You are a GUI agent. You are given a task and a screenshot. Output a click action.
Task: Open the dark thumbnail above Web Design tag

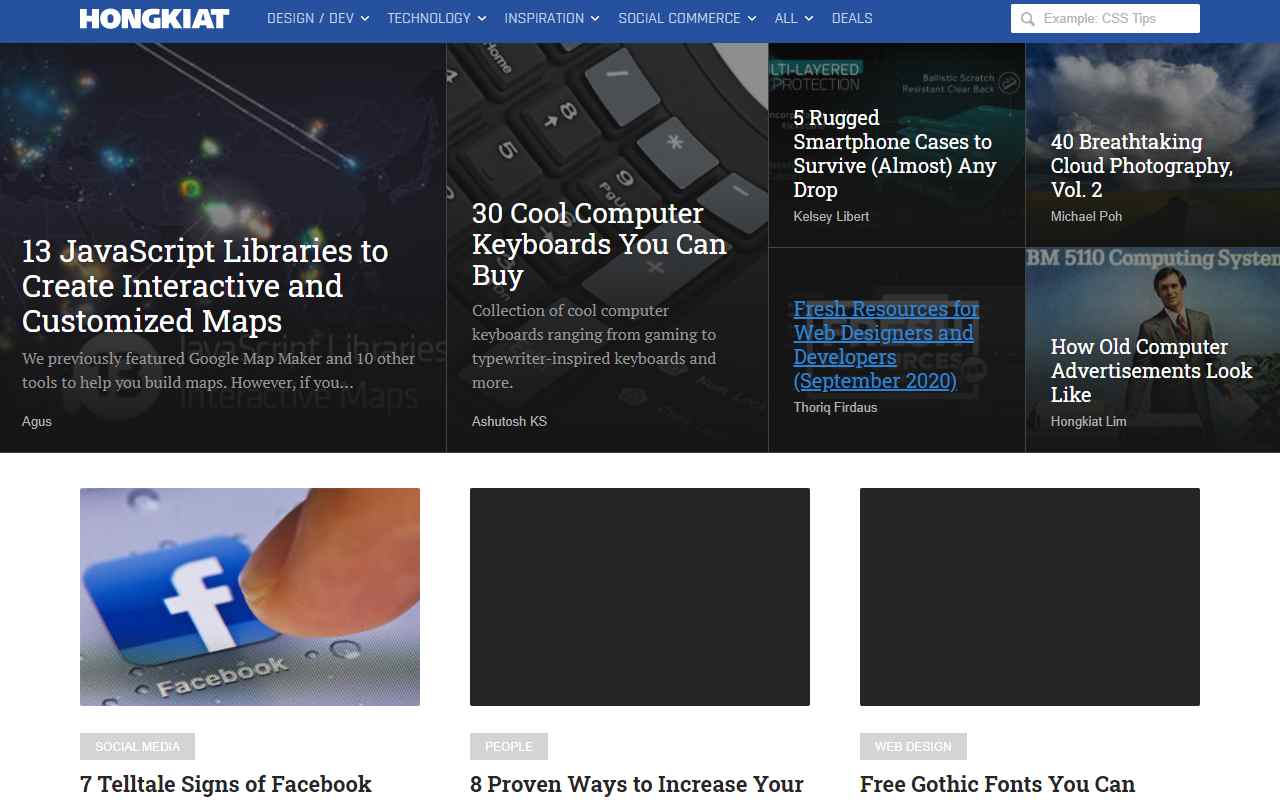tap(1030, 597)
